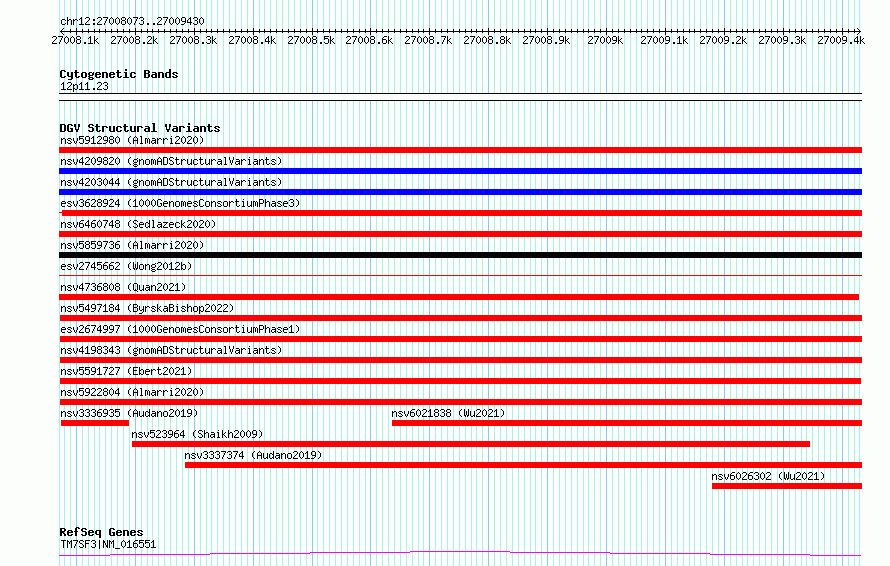Click the nsv4203044 (gnomADStructuralVariants) label
Viewport: 890px width, 566px height.
(171, 182)
